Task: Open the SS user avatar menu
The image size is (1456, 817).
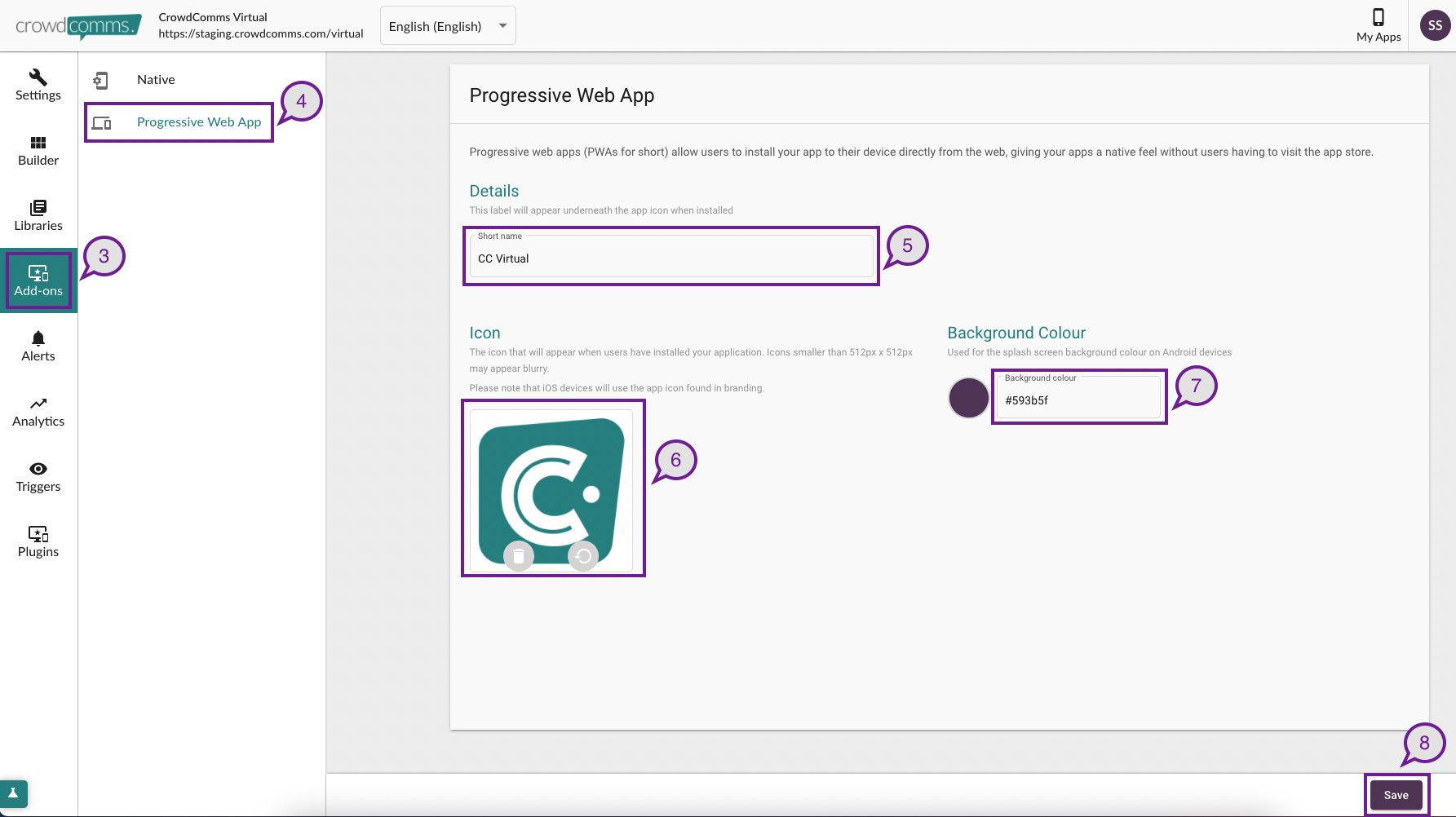Action: (1435, 25)
